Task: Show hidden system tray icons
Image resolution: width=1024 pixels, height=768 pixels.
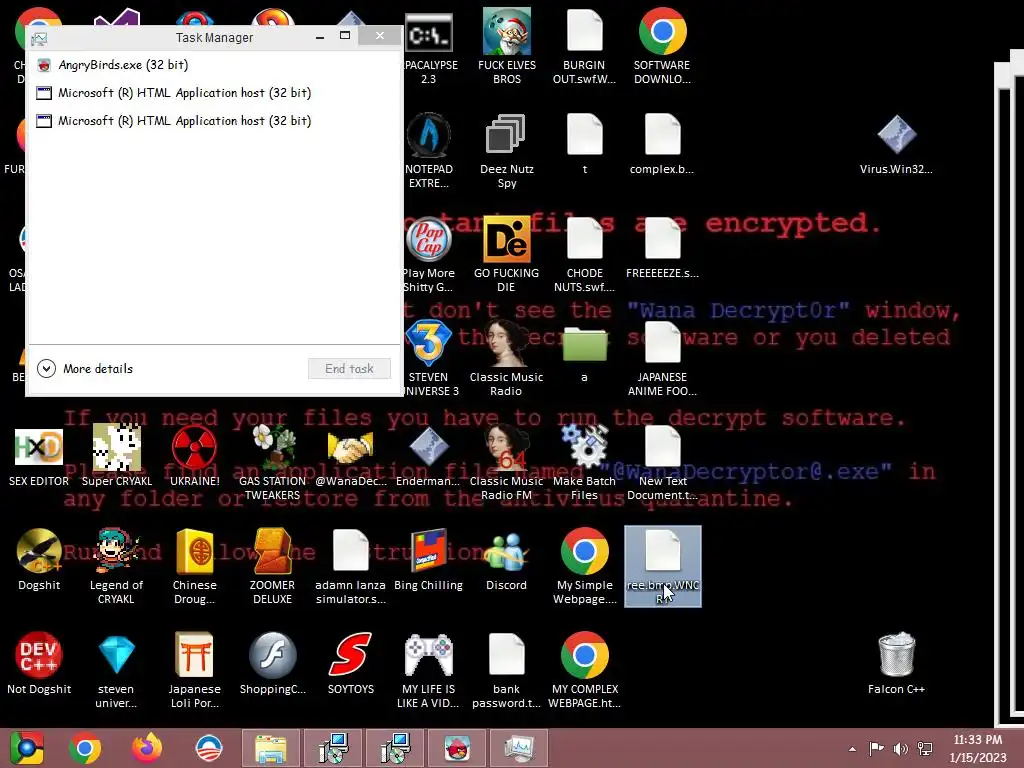Action: coord(852,748)
